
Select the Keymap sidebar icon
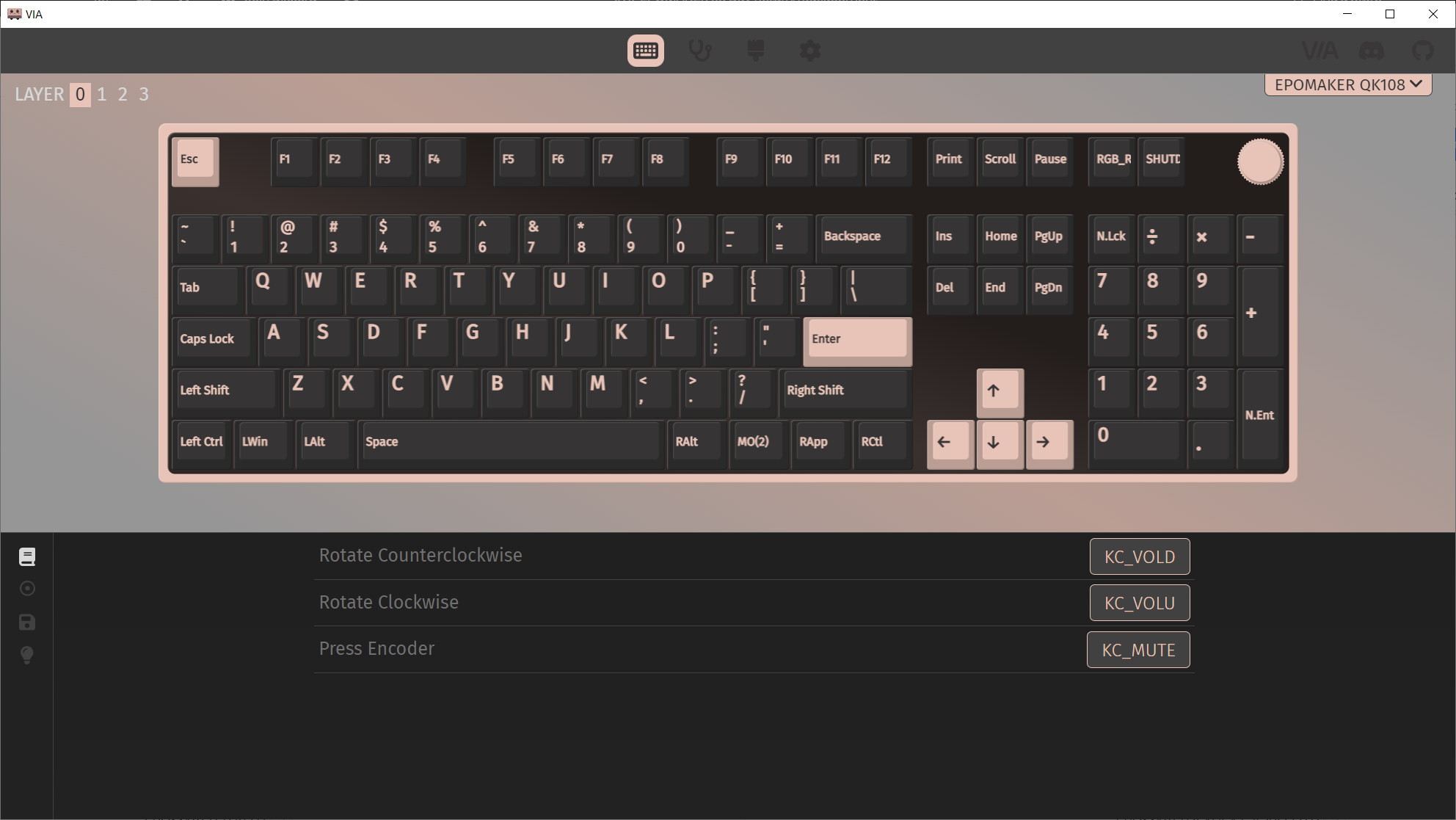tap(27, 556)
